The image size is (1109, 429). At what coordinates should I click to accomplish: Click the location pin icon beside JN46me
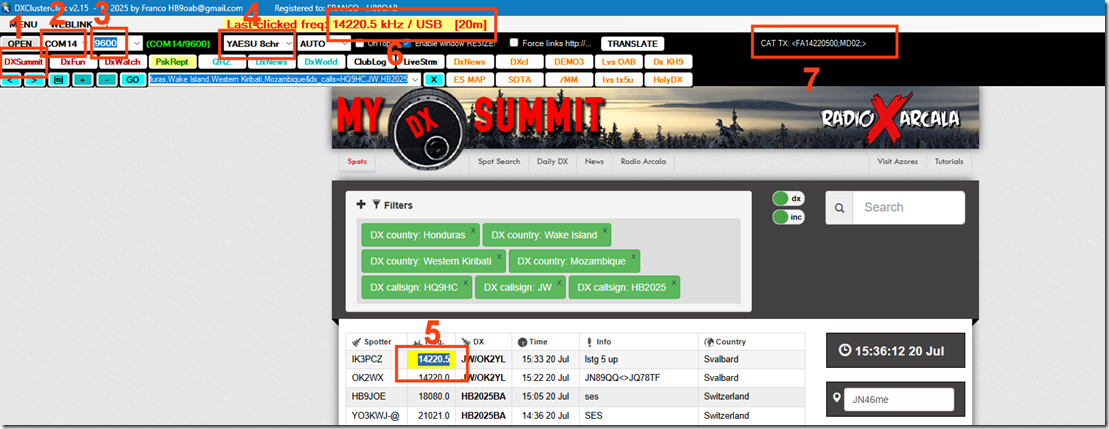pyautogui.click(x=835, y=399)
